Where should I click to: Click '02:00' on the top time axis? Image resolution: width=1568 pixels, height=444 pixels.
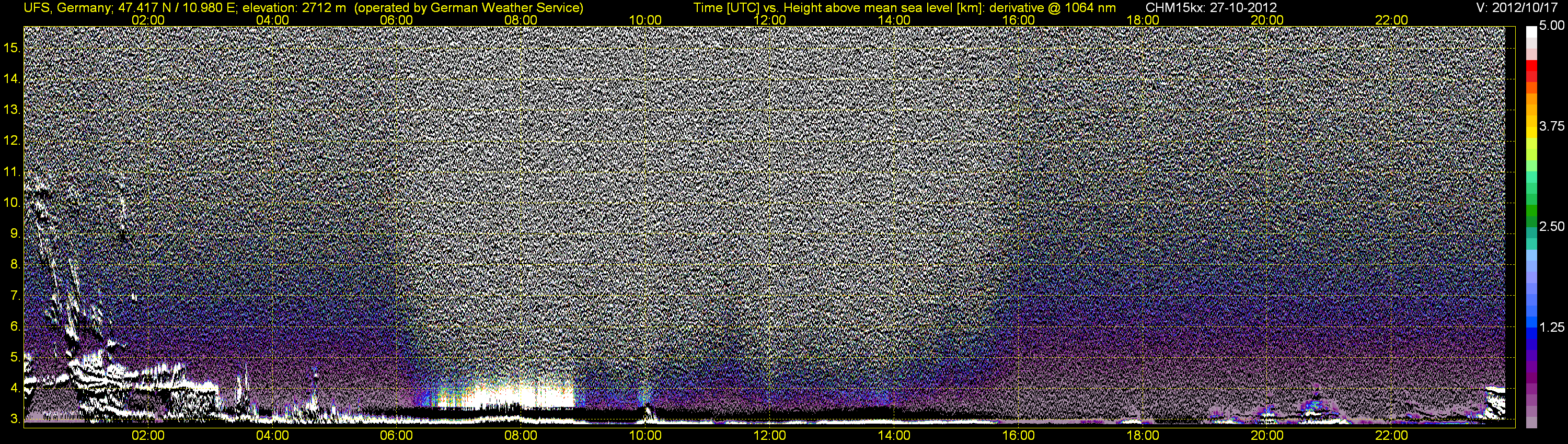click(148, 20)
